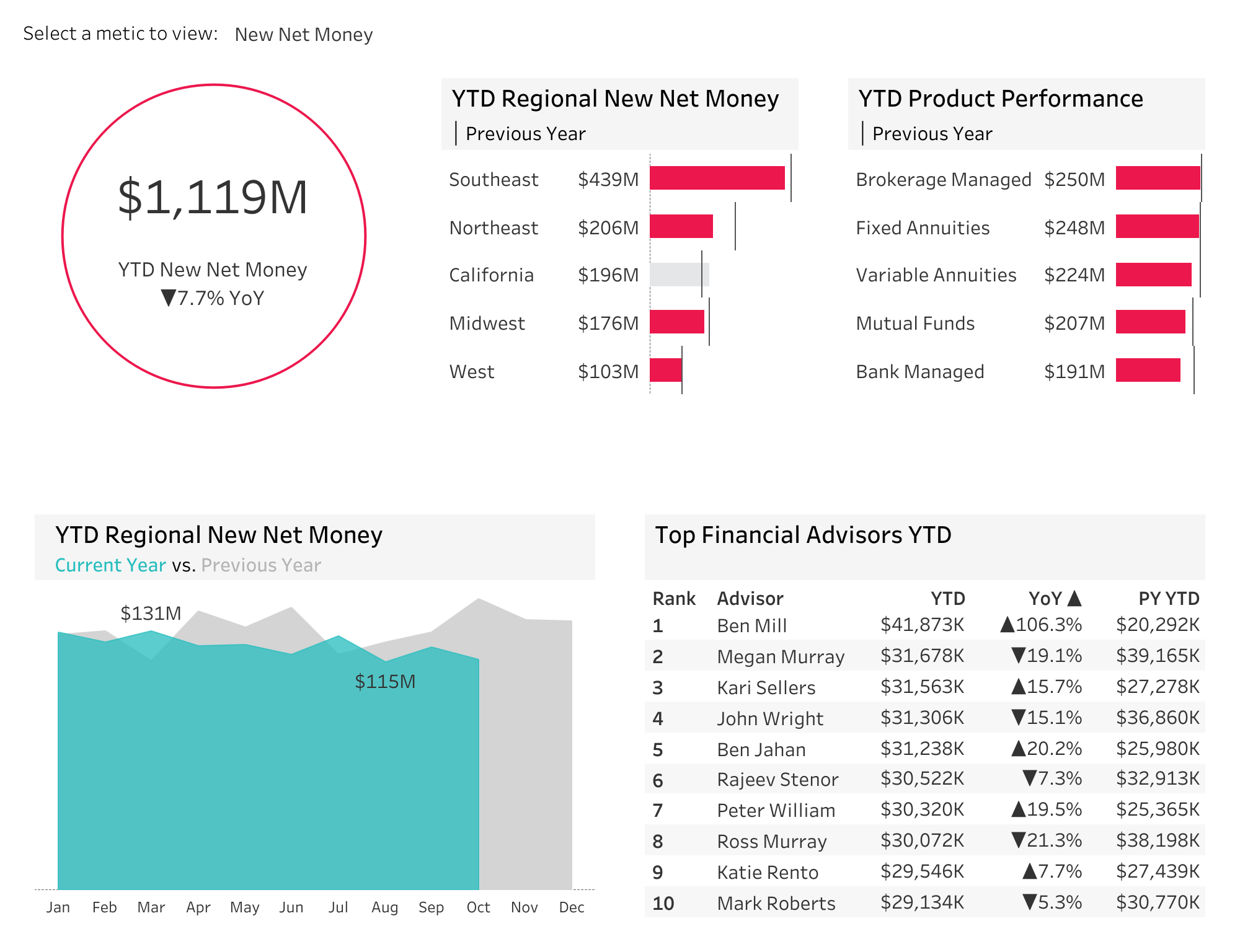Click Ben Mill's $41,873K YTD value
1240x952 pixels.
[922, 625]
